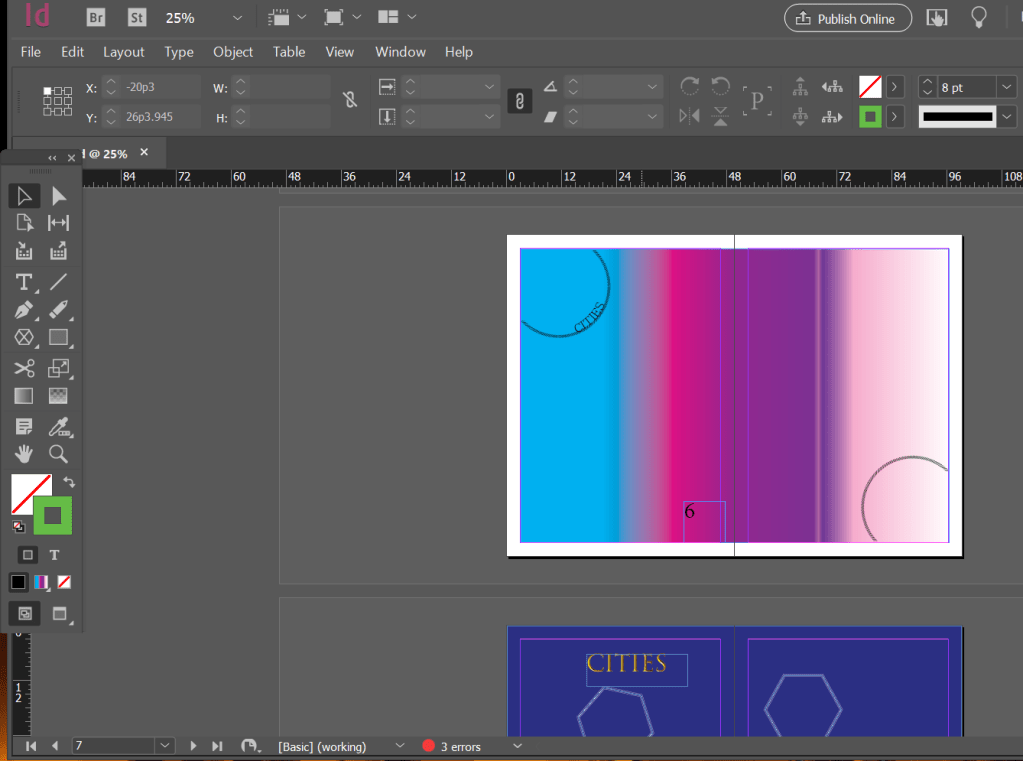
Task: Open Adobe Bridge via Br icon
Action: 96,18
